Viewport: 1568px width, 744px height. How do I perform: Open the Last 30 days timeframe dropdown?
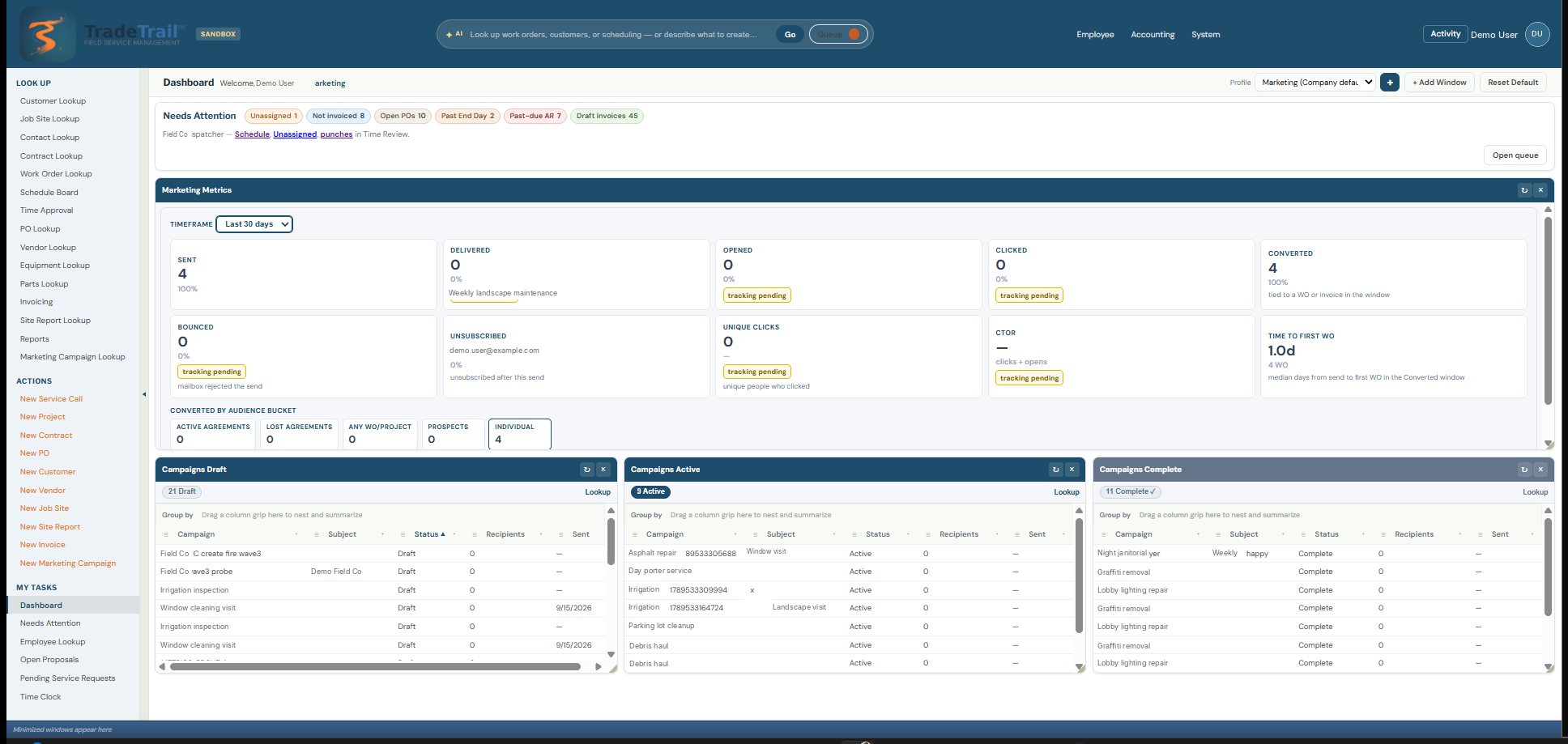[254, 224]
